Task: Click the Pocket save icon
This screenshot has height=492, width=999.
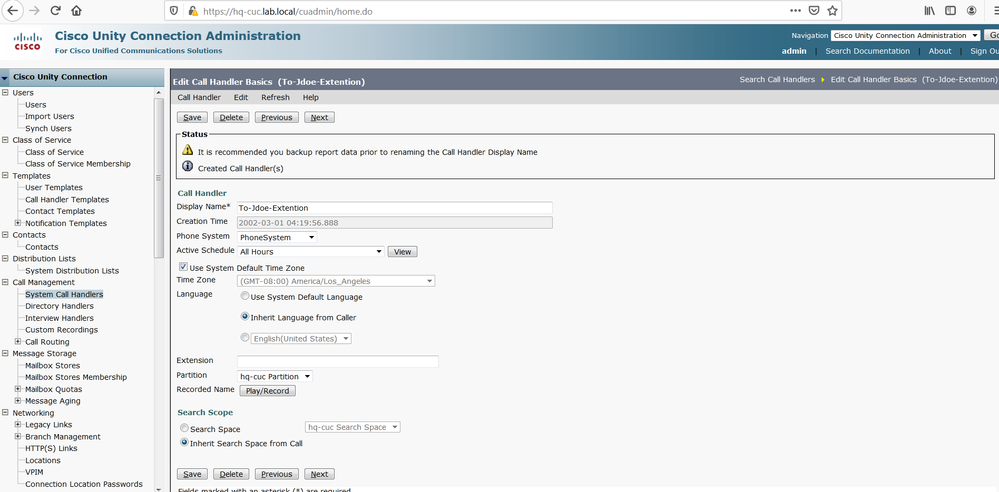Action: 814,11
